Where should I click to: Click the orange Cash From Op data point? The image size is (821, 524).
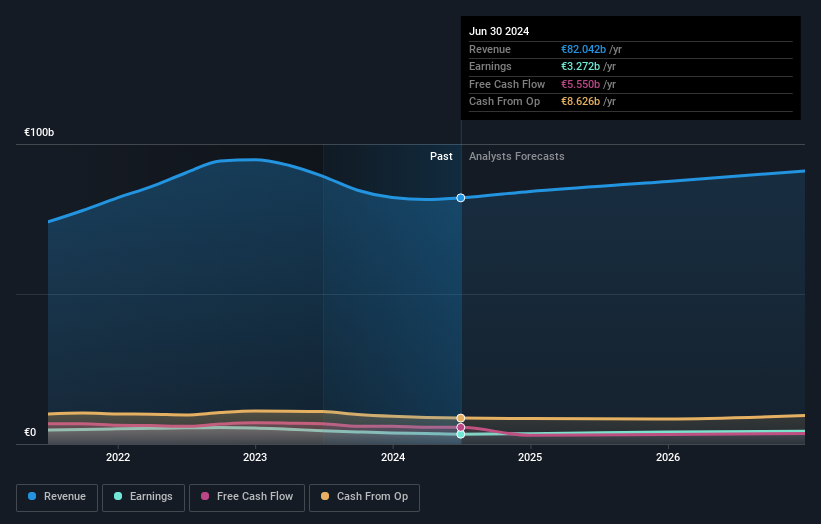point(461,418)
